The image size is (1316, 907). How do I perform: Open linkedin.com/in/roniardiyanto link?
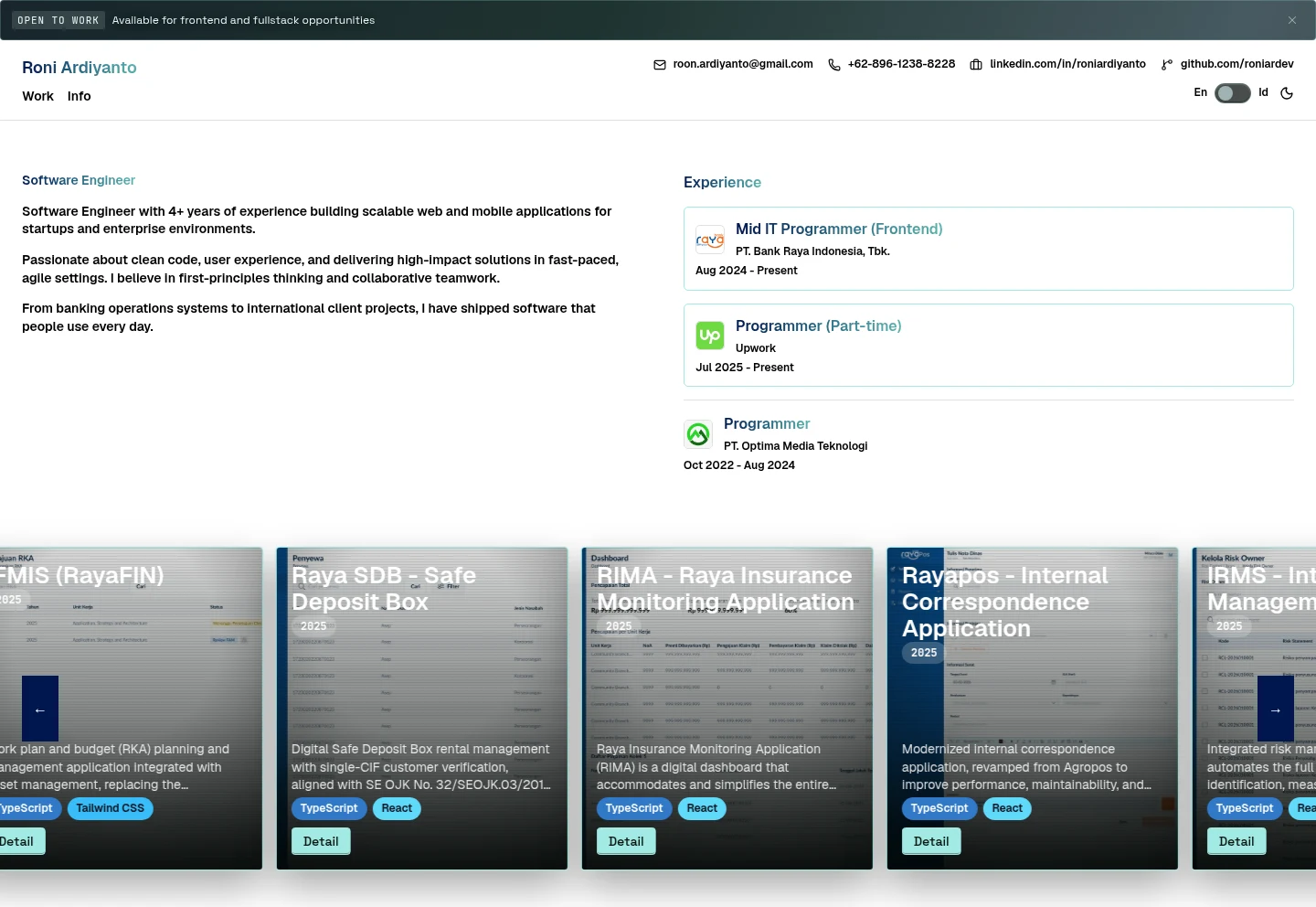click(x=1067, y=64)
